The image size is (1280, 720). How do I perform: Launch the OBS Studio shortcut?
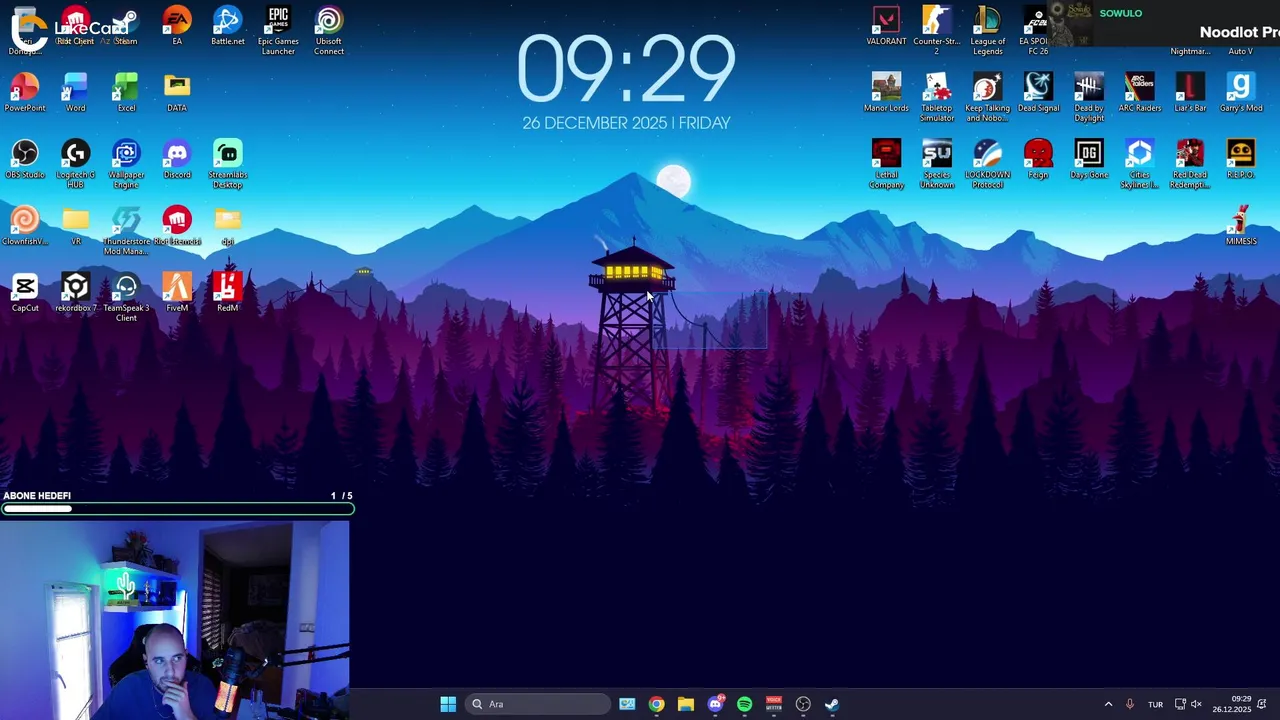tap(25, 160)
